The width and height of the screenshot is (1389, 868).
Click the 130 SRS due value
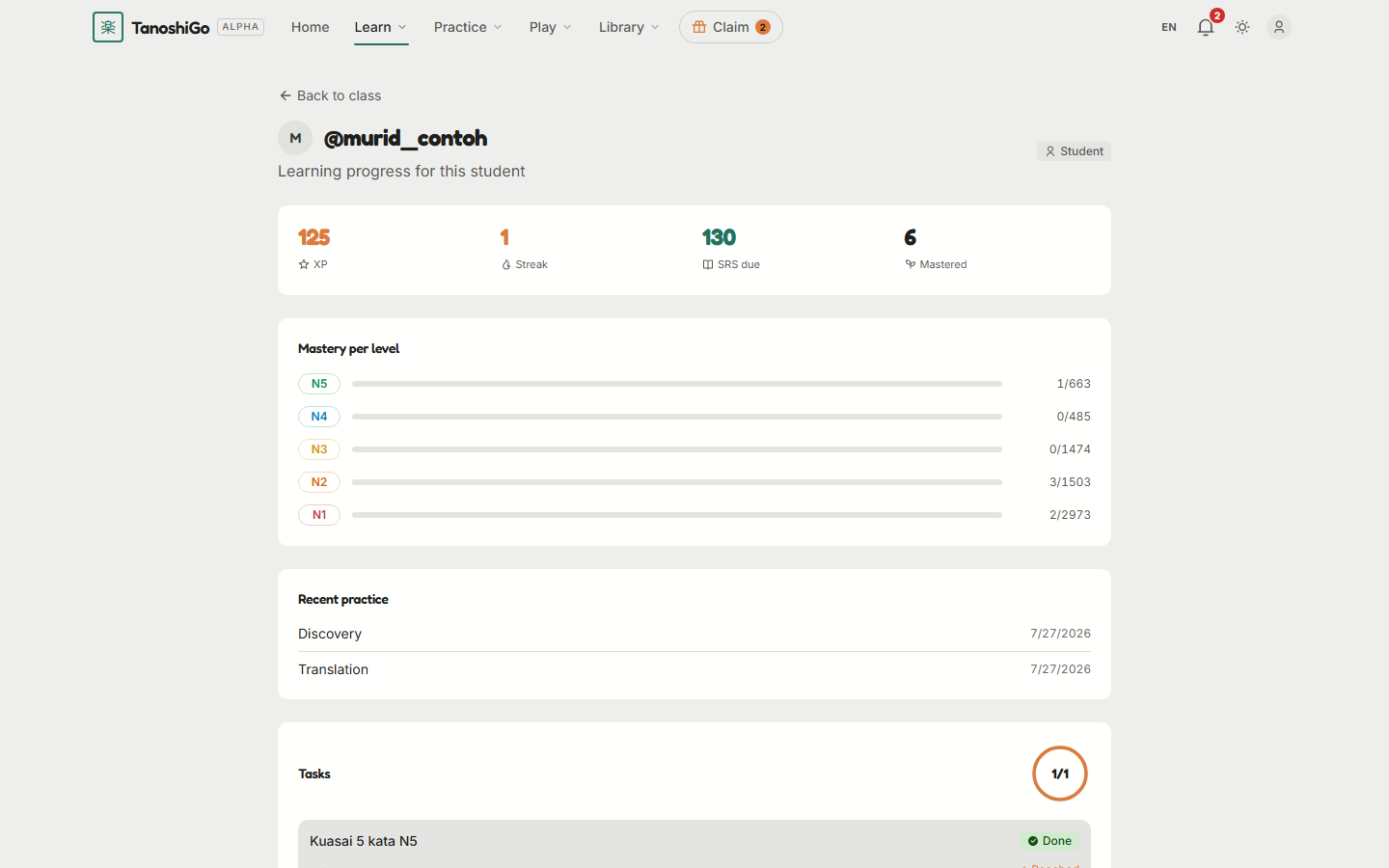pyautogui.click(x=720, y=237)
